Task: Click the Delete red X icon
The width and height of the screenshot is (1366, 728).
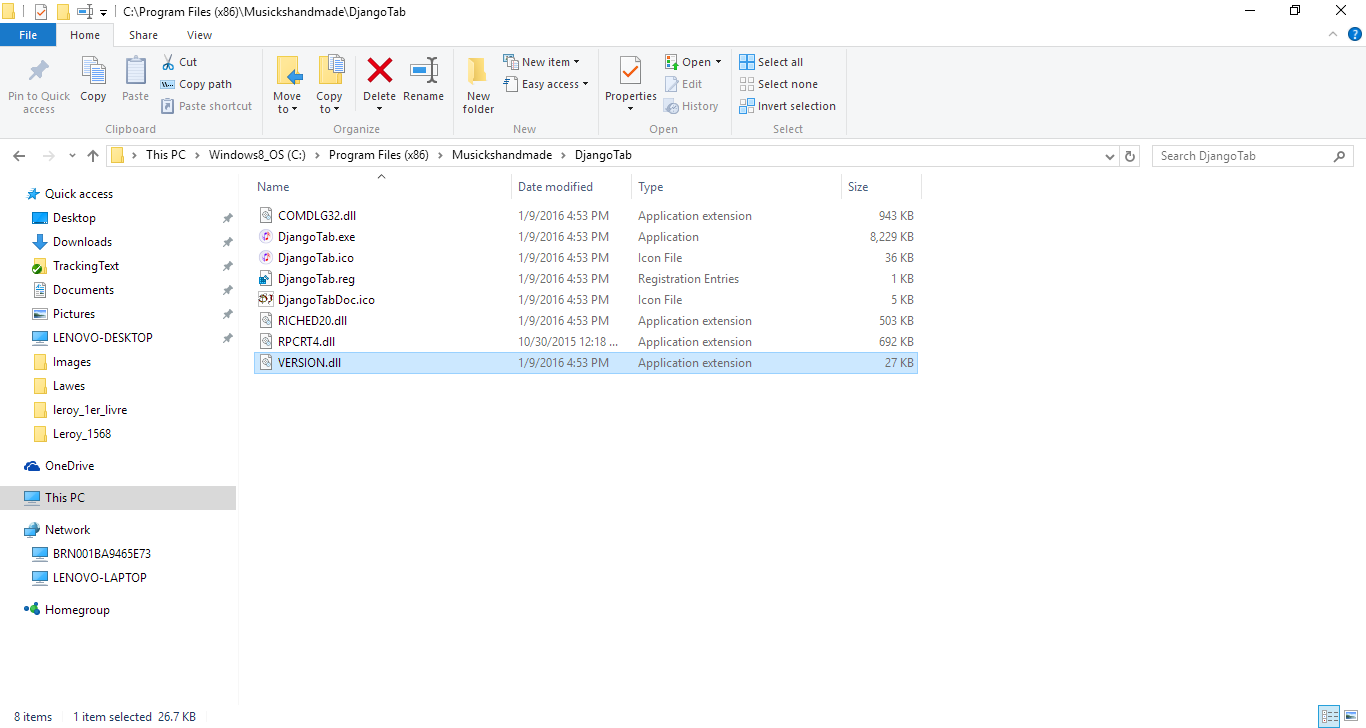Action: [x=379, y=72]
